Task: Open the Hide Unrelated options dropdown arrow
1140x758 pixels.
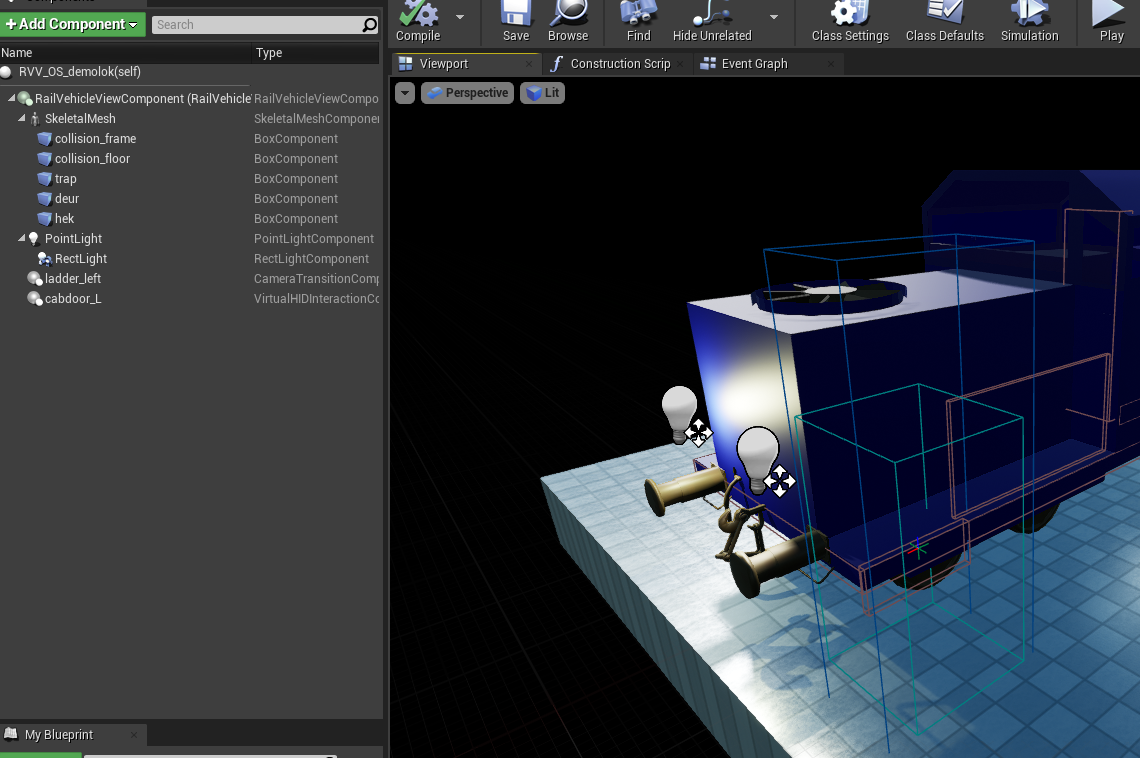Action: click(773, 17)
